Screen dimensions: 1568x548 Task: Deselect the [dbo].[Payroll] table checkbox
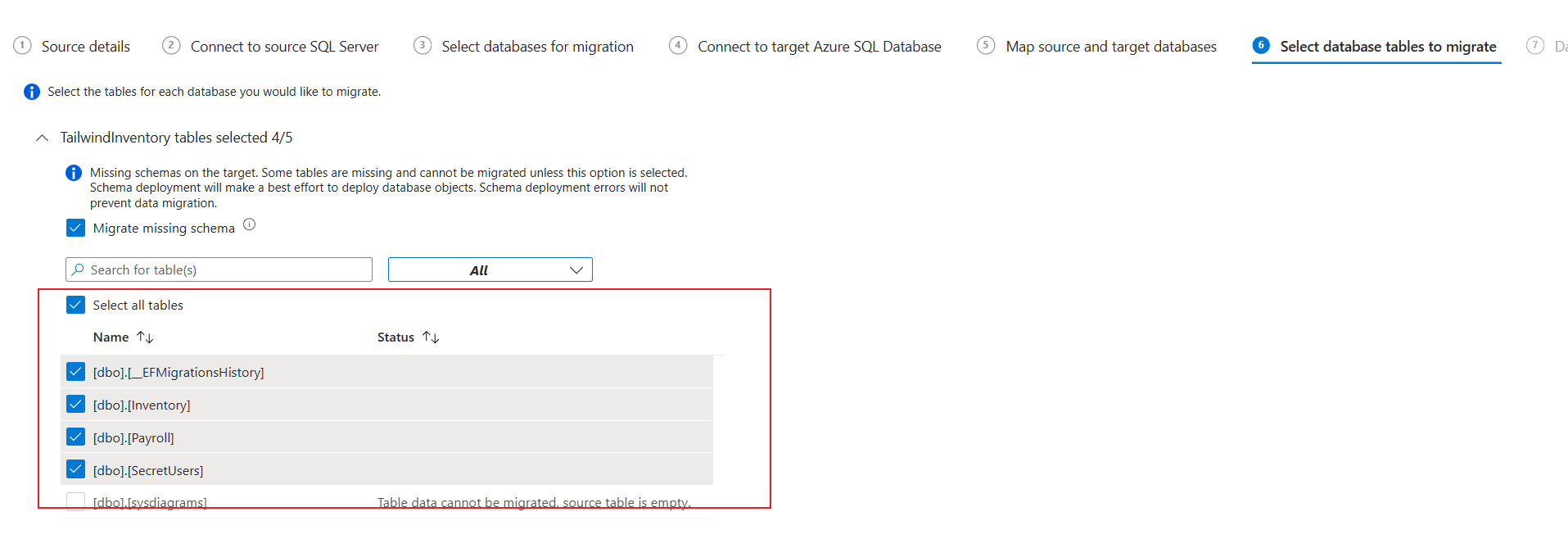pyautogui.click(x=75, y=437)
